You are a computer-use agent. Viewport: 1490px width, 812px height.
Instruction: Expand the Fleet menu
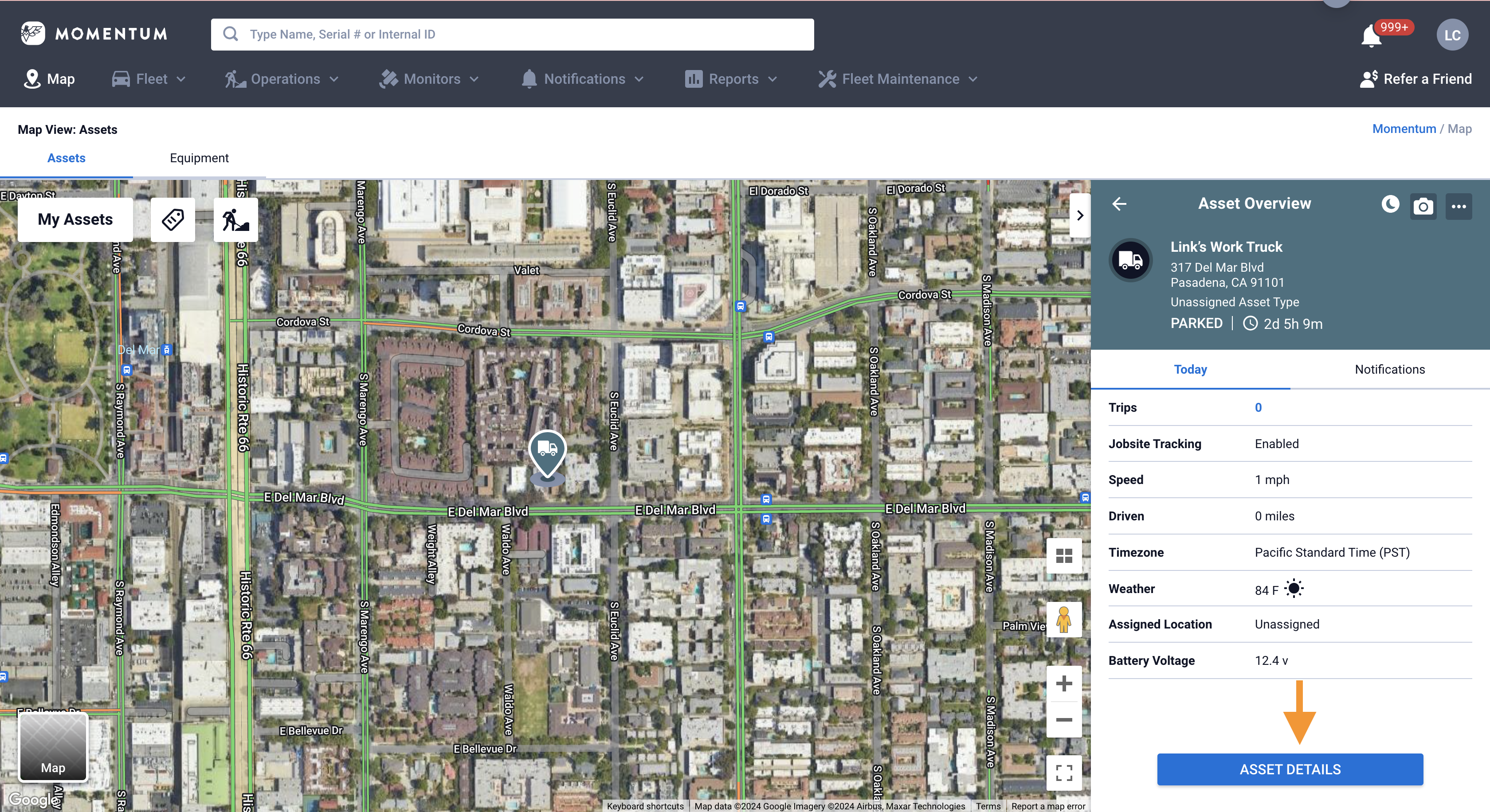tap(149, 79)
